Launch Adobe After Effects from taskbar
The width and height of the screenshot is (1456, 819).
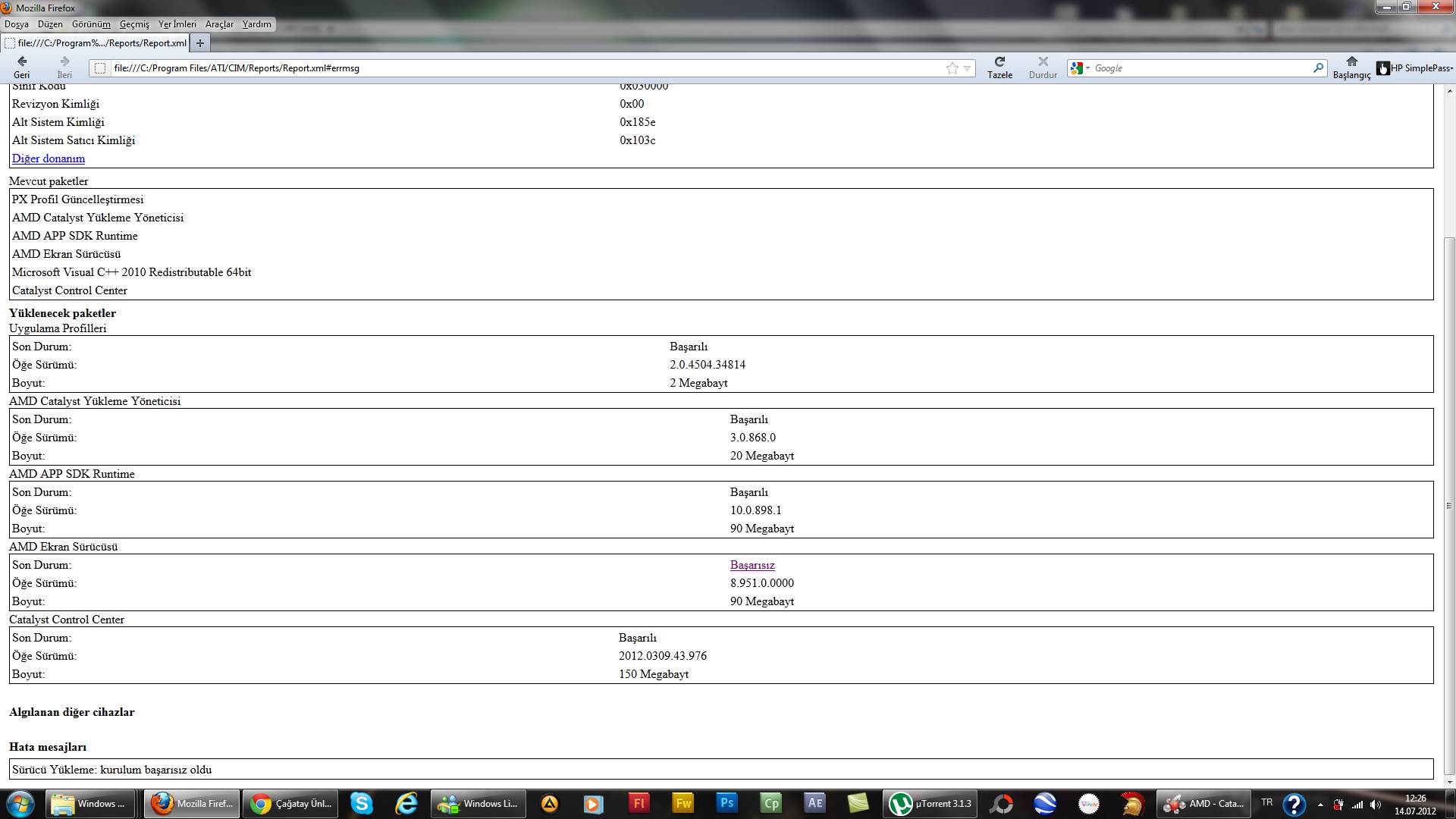tap(814, 804)
